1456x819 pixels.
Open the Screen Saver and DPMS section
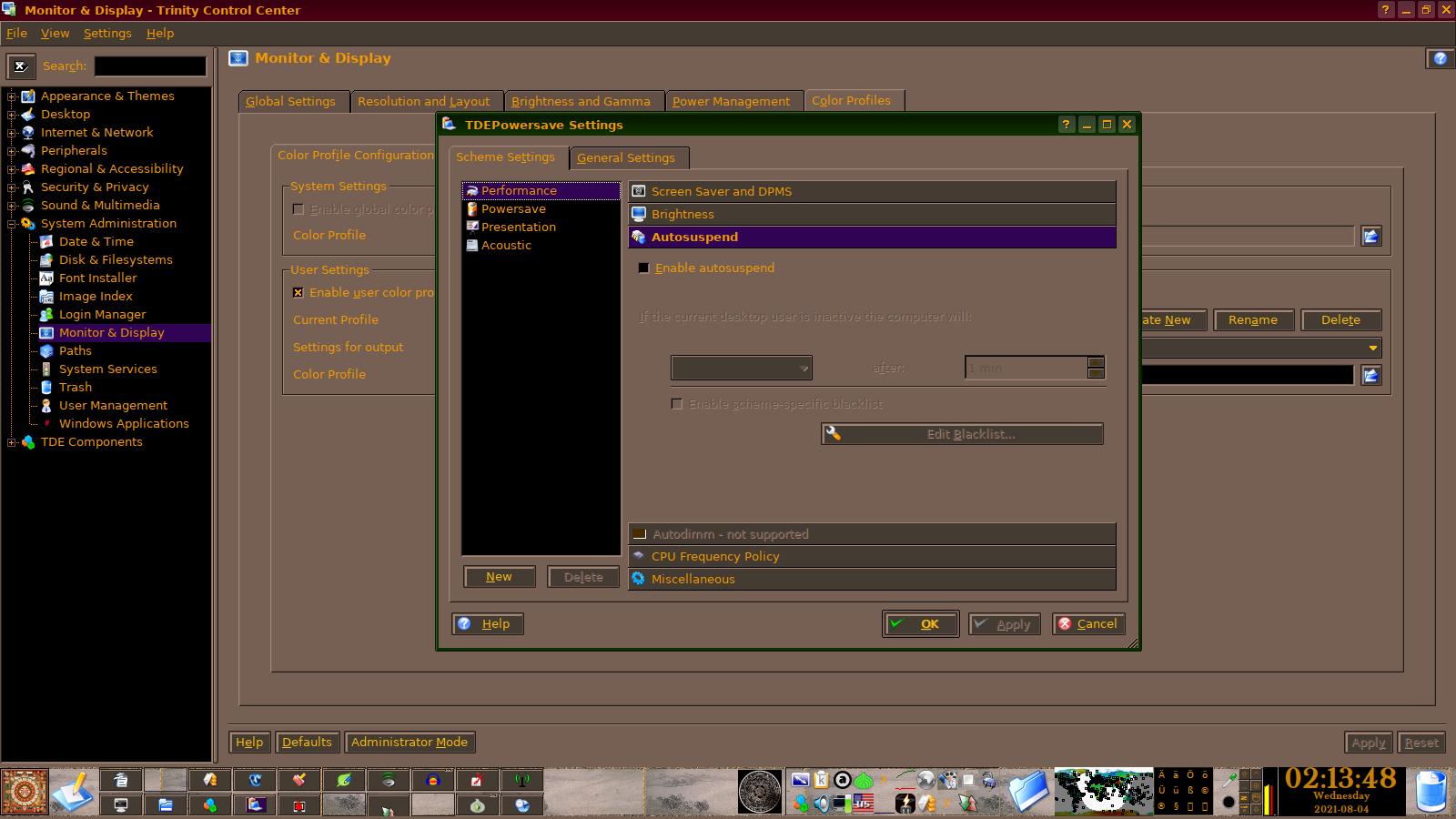point(872,191)
